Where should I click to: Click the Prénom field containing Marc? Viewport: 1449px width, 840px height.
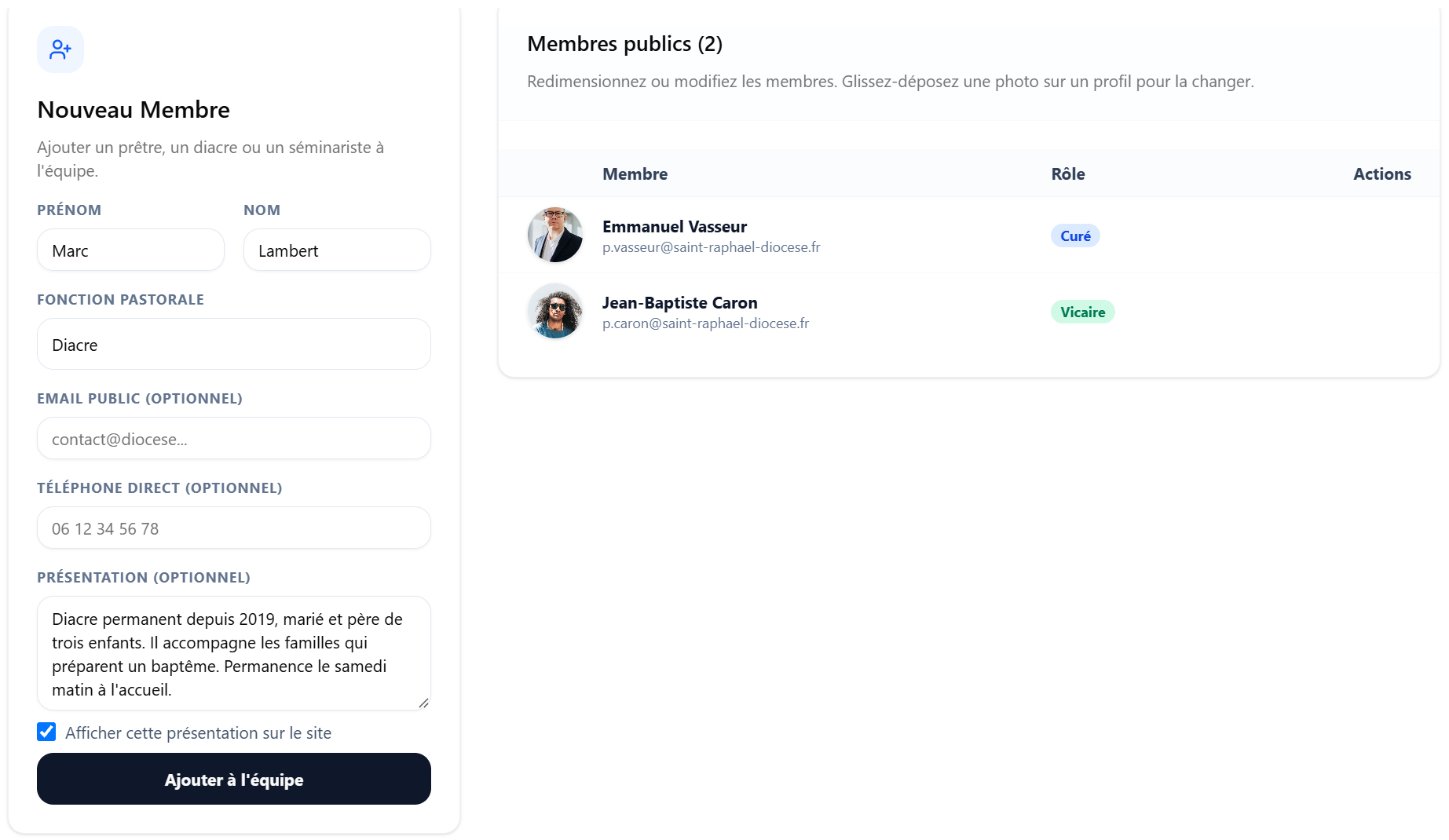(131, 250)
